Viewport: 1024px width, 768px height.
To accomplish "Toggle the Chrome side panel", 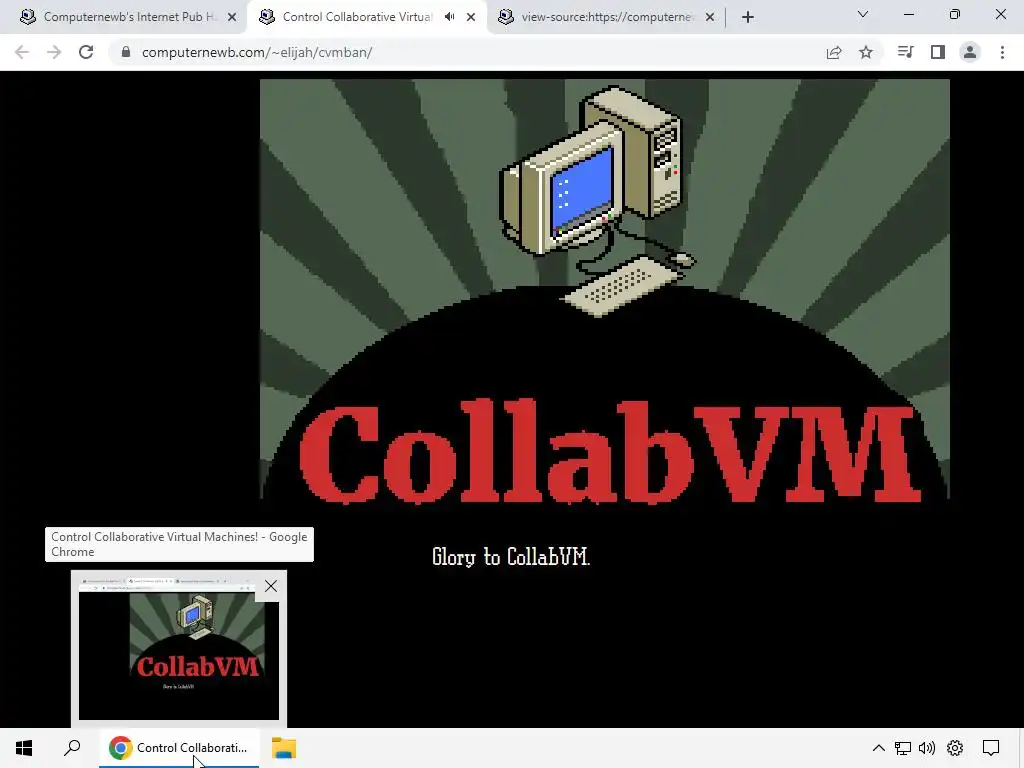I will click(938, 52).
